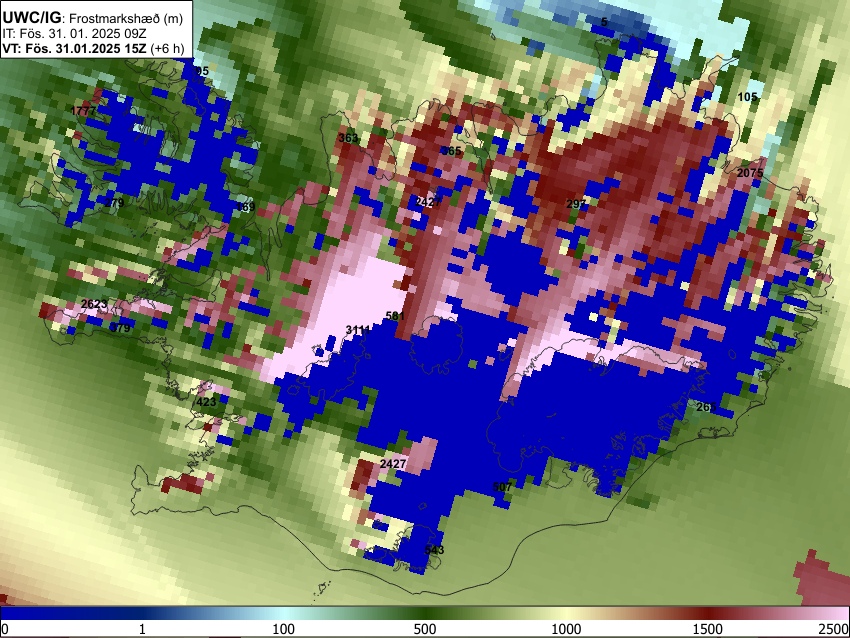
Task: Click the map value label '105'
Action: tap(748, 97)
